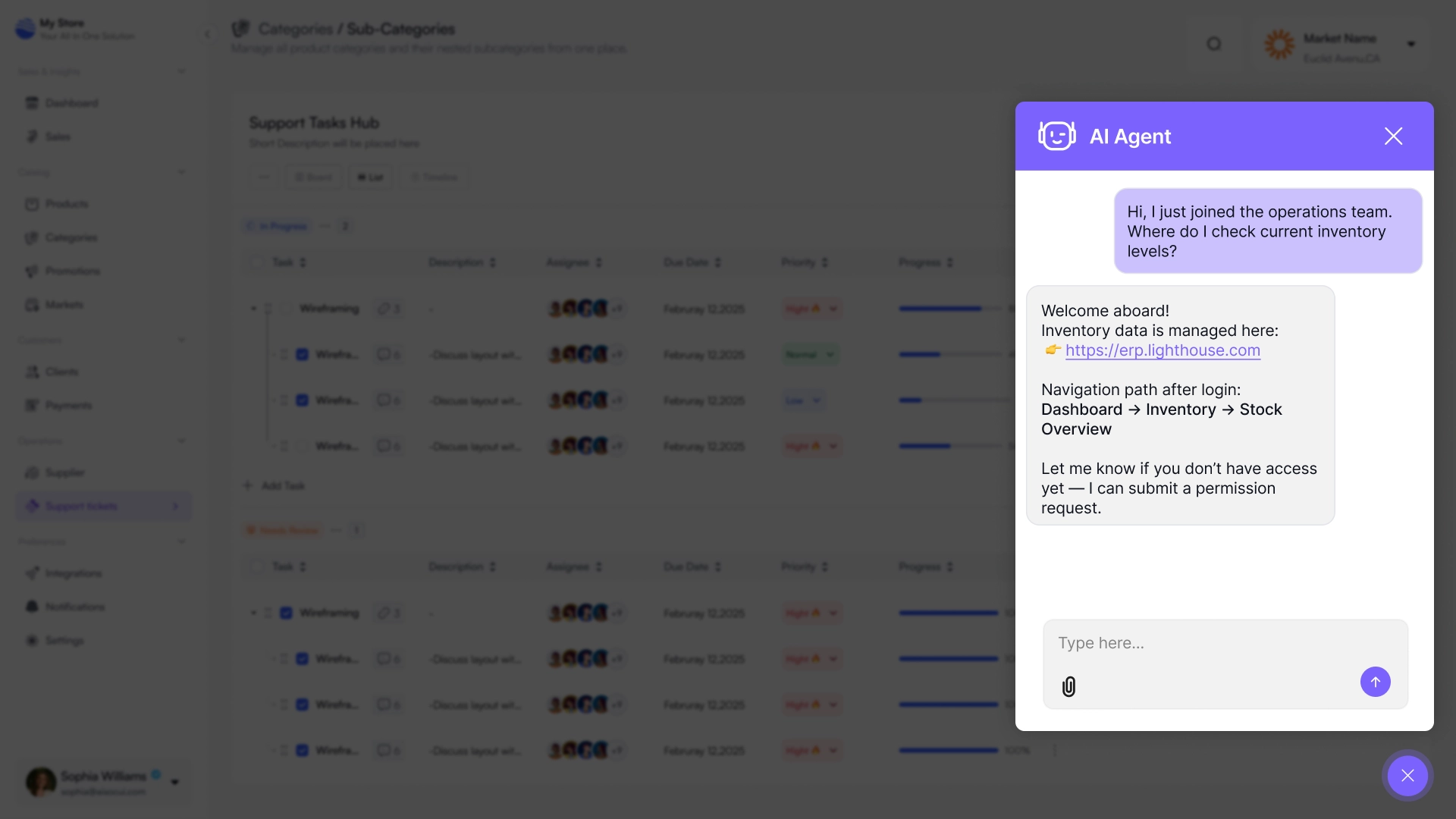This screenshot has width=1456, height=819.
Task: Select all tasks via header checkbox
Action: point(257,262)
